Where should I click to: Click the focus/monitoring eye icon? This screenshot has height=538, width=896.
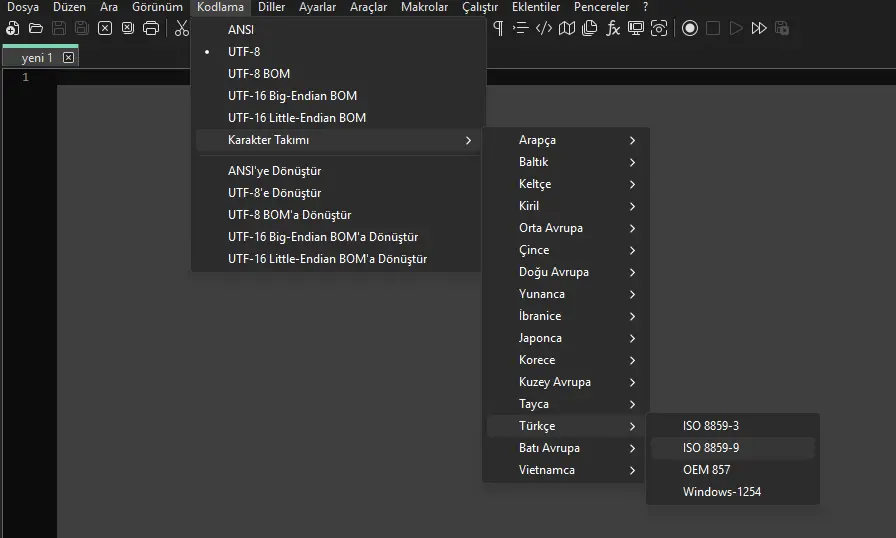(659, 28)
